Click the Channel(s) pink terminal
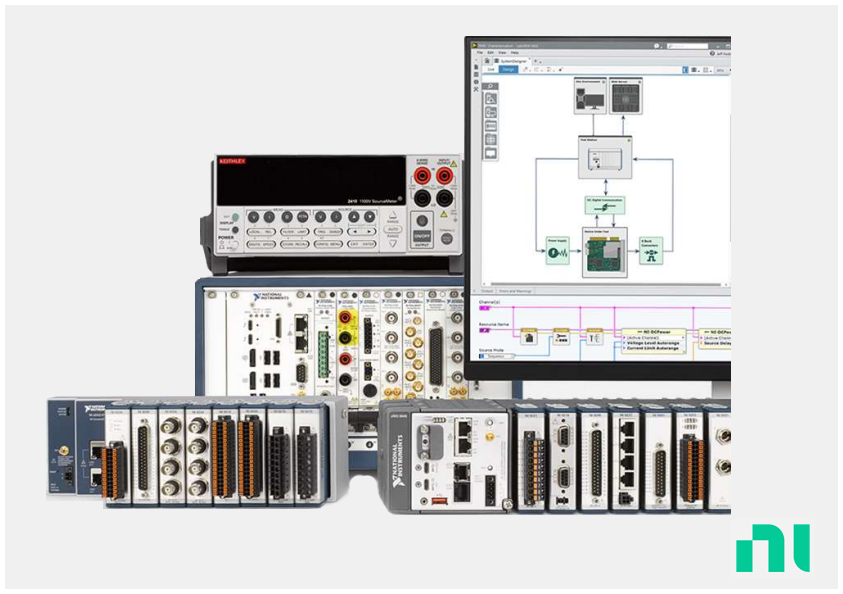 tap(484, 308)
